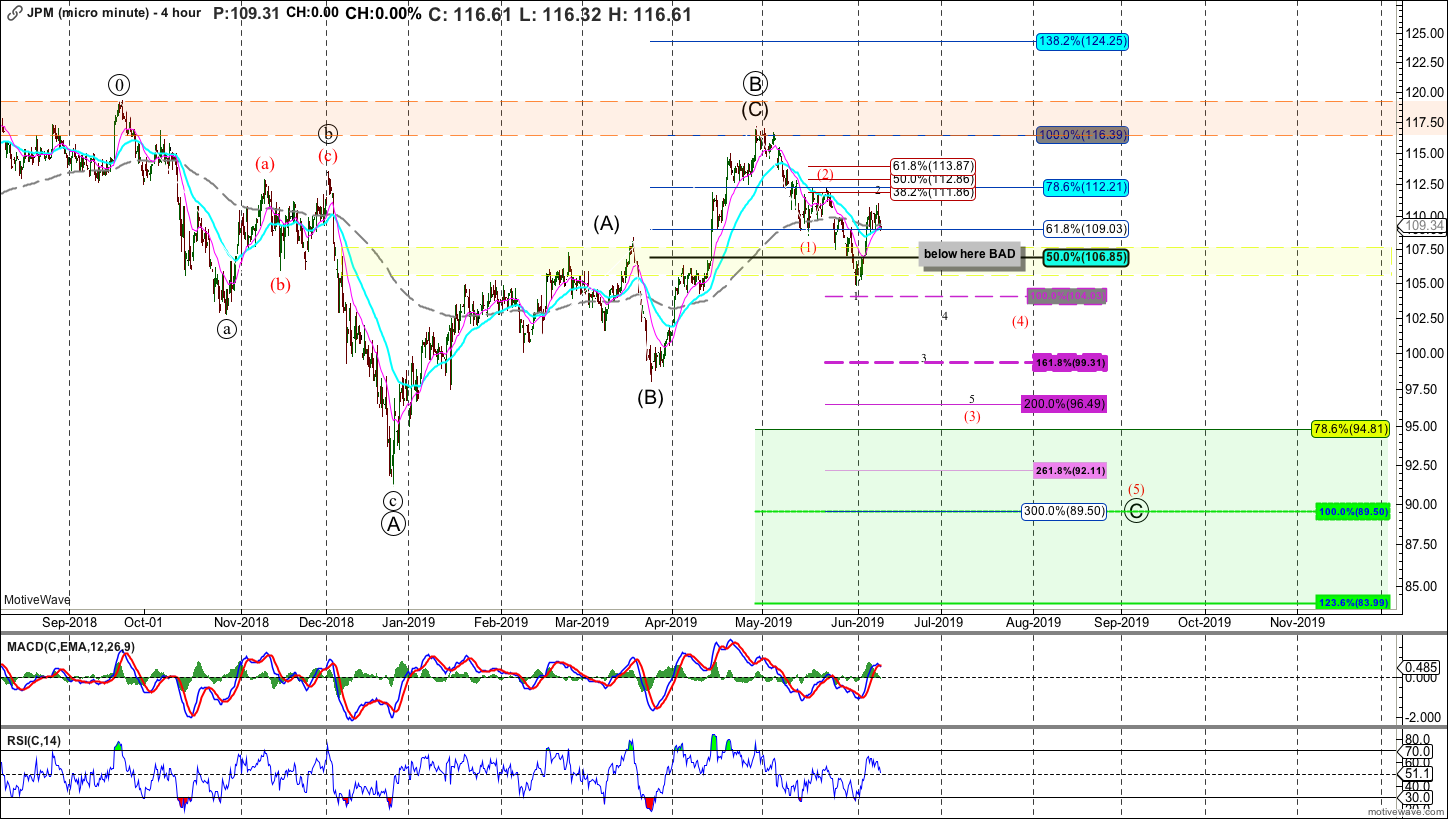The height and width of the screenshot is (819, 1448).
Task: Select the circled A wave label at December low
Action: (x=394, y=524)
